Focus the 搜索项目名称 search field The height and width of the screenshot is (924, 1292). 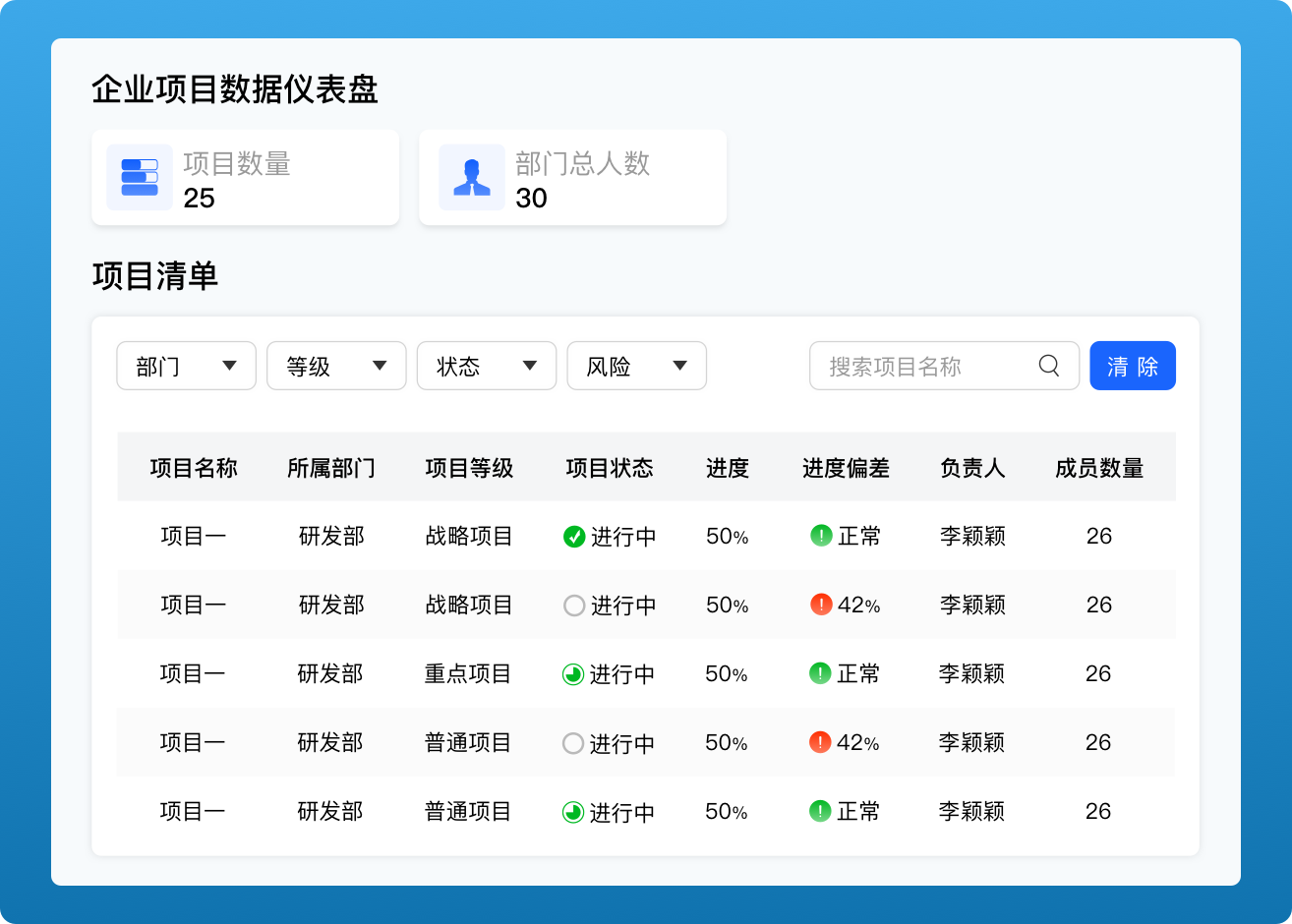pyautogui.click(x=924, y=366)
